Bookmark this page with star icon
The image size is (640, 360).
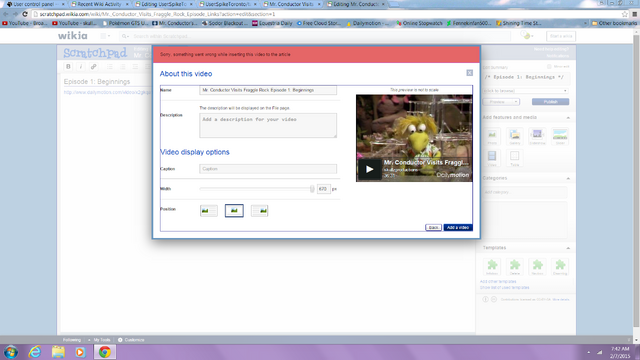[624, 14]
